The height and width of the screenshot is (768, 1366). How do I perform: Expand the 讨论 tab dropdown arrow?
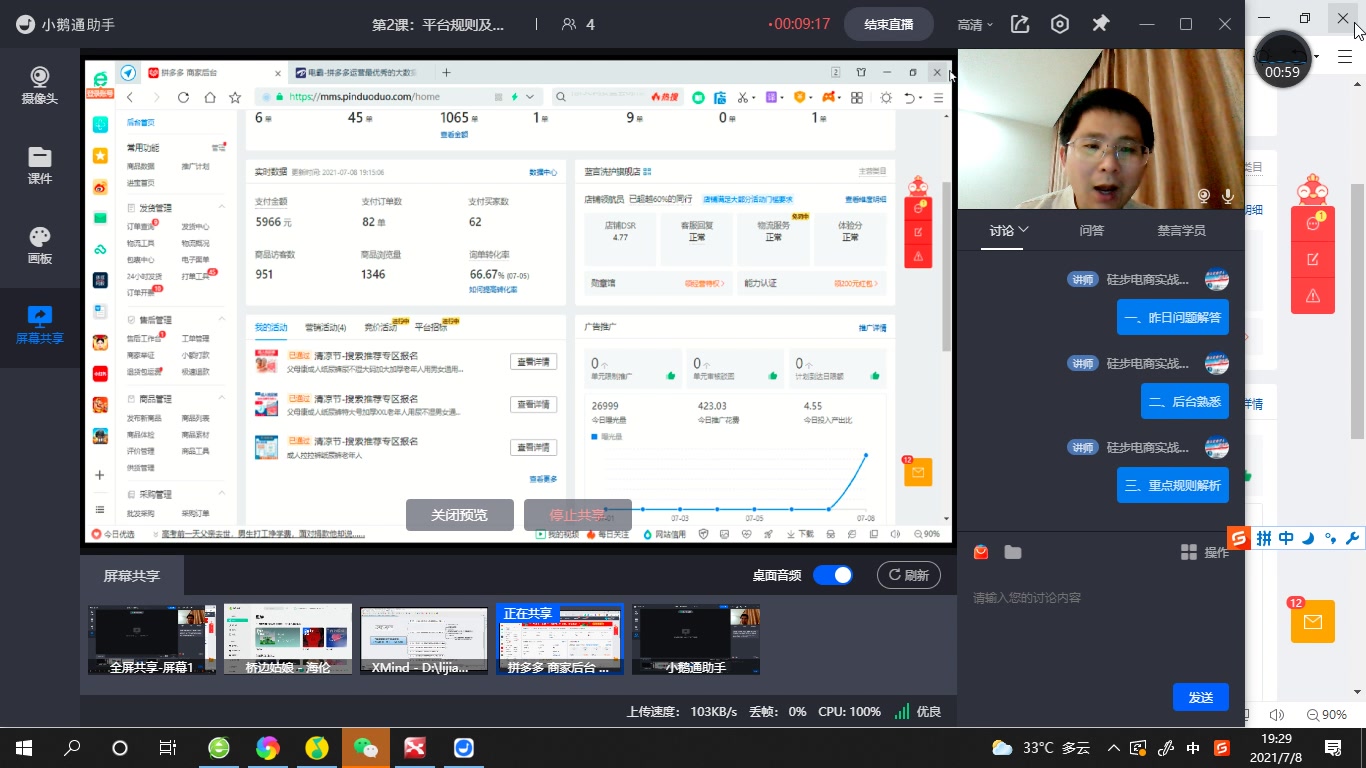click(1023, 230)
